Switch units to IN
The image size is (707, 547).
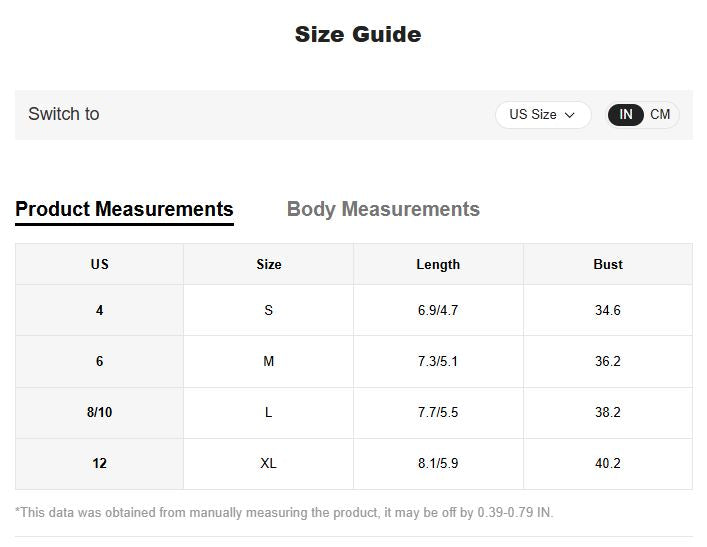click(x=625, y=115)
